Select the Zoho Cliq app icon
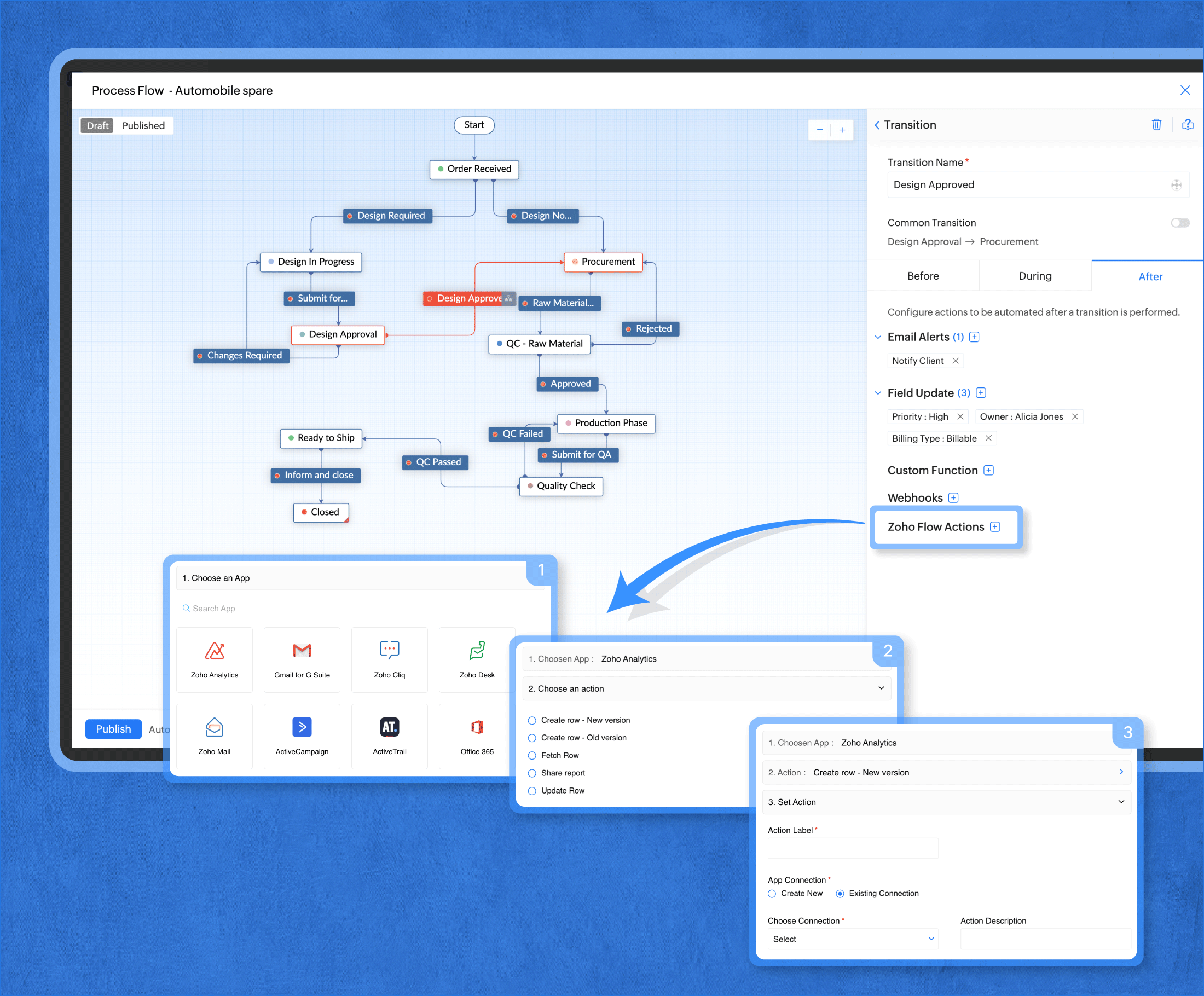Viewport: 1204px width, 996px height. click(x=389, y=658)
